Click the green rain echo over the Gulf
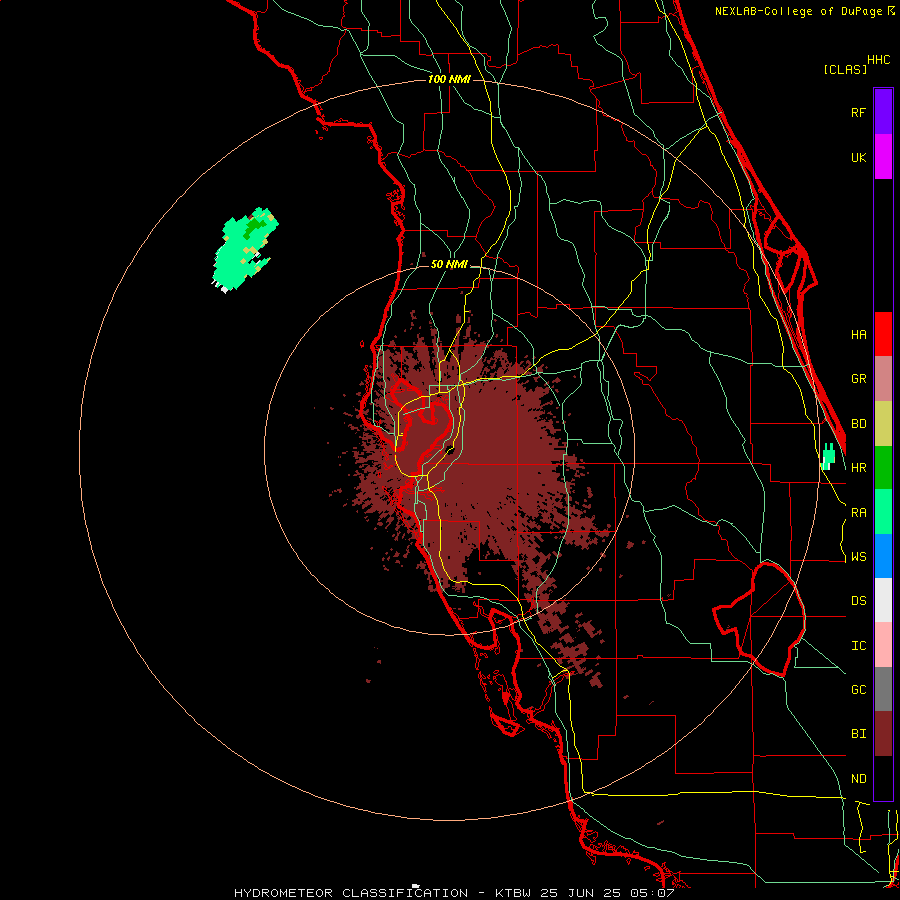The width and height of the screenshot is (900, 900). (x=242, y=250)
